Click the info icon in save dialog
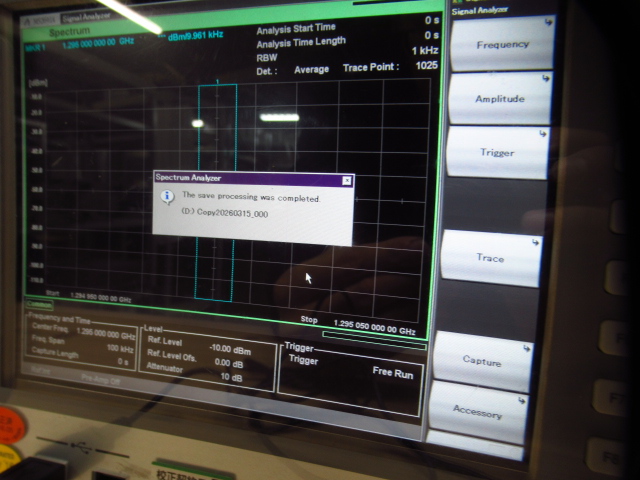This screenshot has height=480, width=640. click(x=167, y=198)
